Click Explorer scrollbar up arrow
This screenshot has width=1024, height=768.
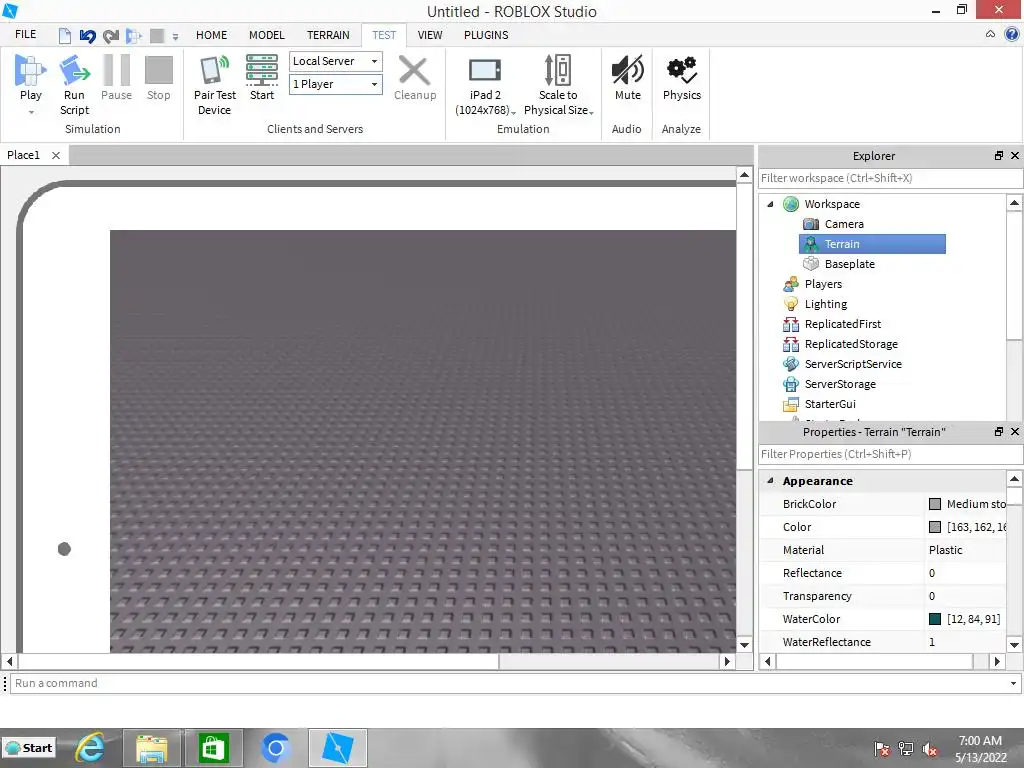(x=1014, y=202)
